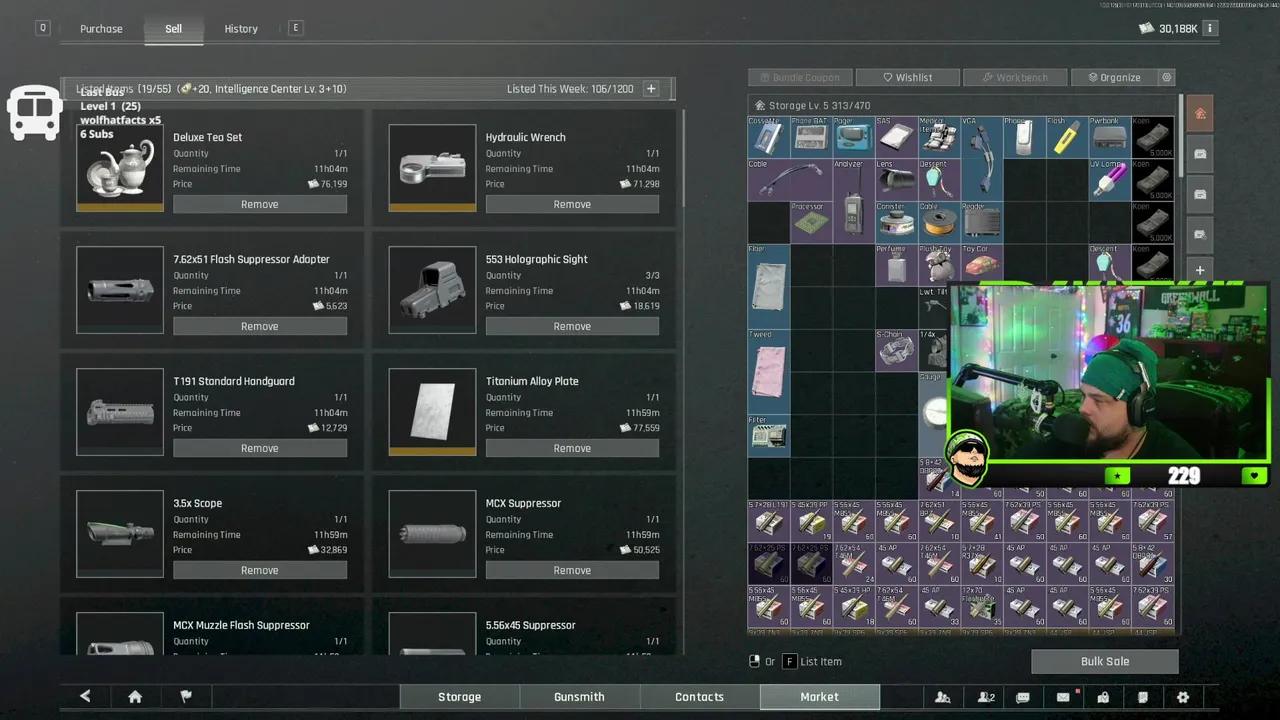Click the home icon in the bottom bar
The width and height of the screenshot is (1280, 720).
[x=135, y=697]
